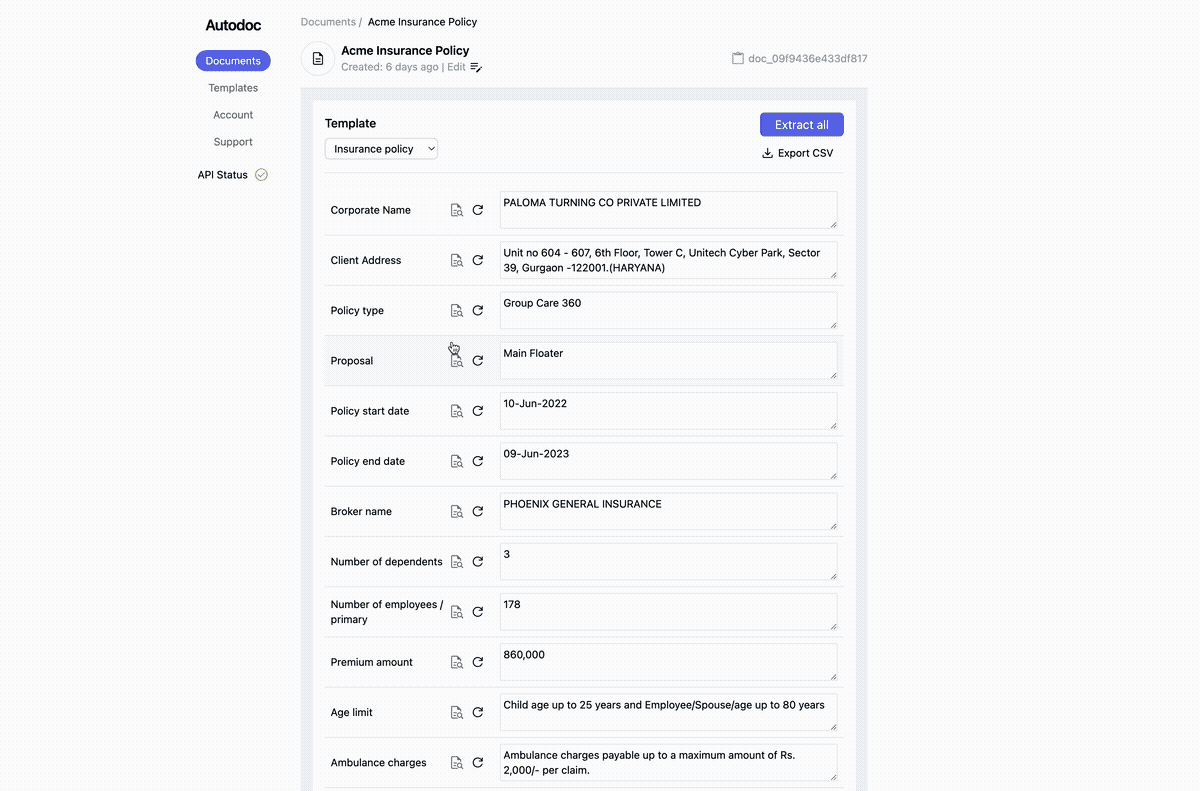The width and height of the screenshot is (1200, 791).
Task: Click the find-in-document icon for Number of employees
Action: pyautogui.click(x=456, y=612)
